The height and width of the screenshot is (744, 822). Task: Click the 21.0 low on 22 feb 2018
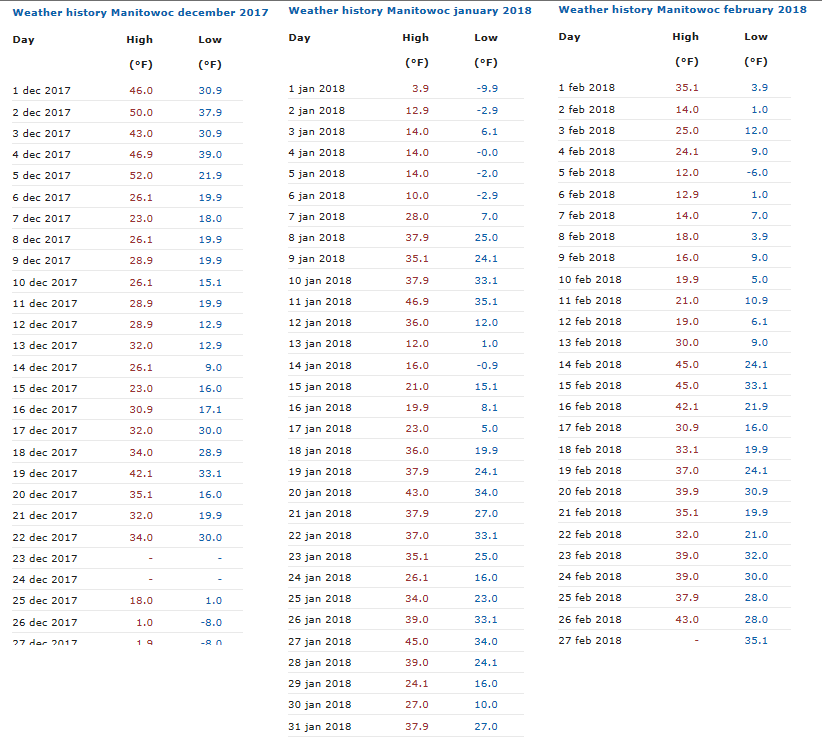(x=756, y=534)
